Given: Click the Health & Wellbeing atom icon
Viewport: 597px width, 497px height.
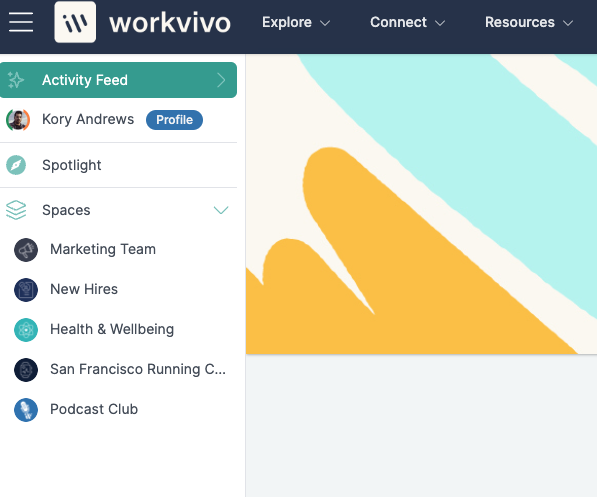Looking at the screenshot, I should pos(26,330).
